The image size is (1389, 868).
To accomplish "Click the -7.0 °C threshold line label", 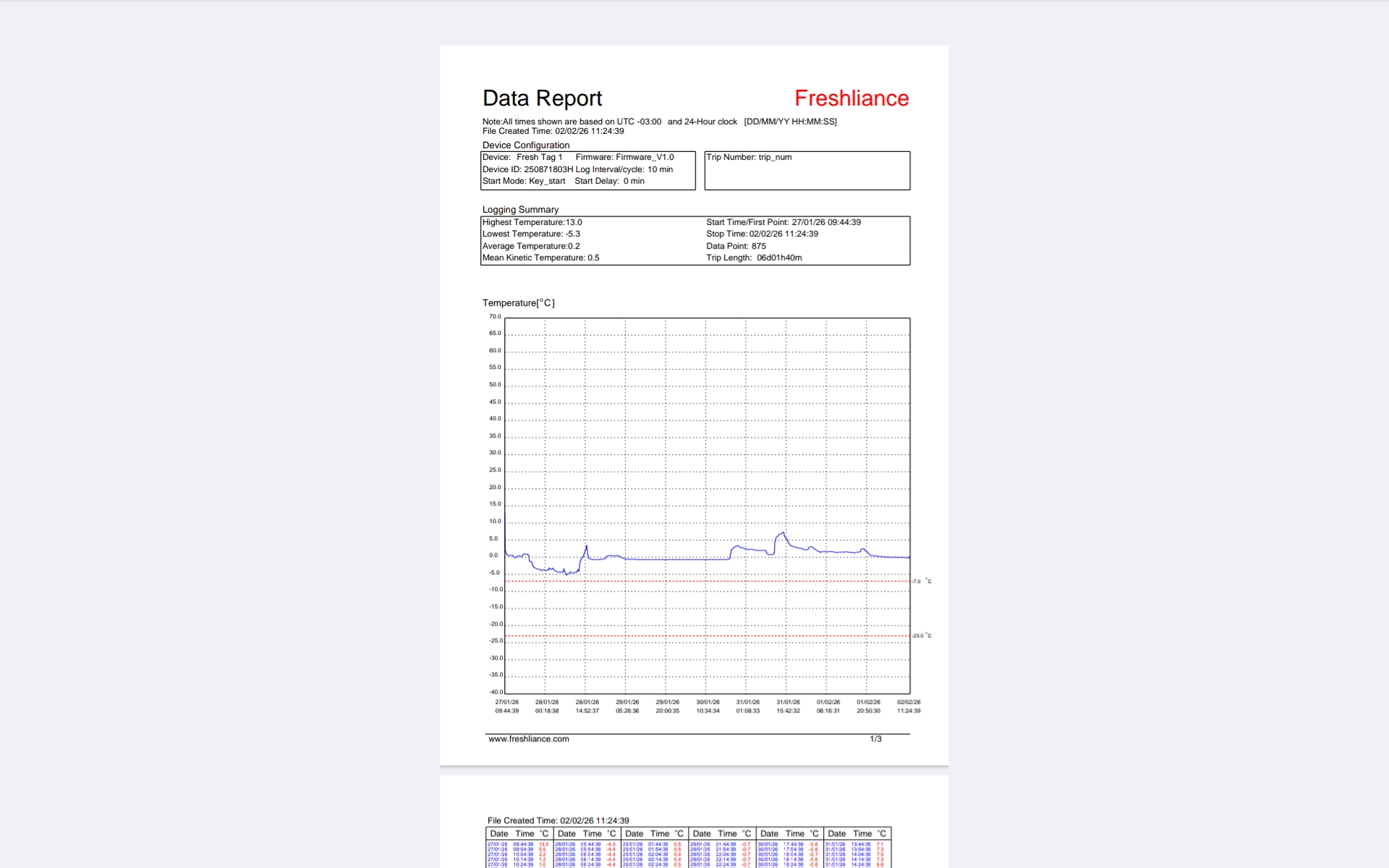I will [x=921, y=582].
